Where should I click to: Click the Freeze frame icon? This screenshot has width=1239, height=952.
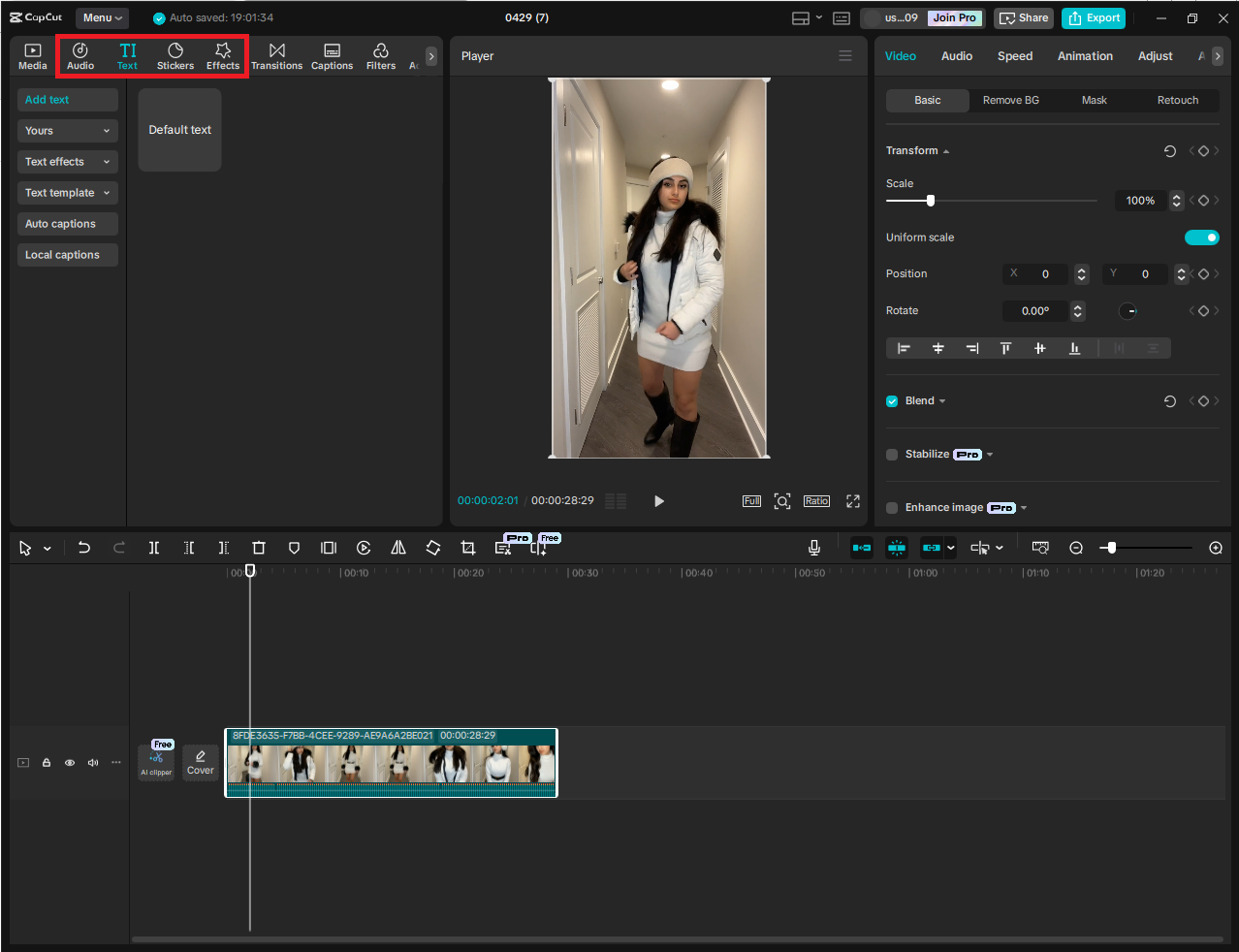tap(329, 548)
